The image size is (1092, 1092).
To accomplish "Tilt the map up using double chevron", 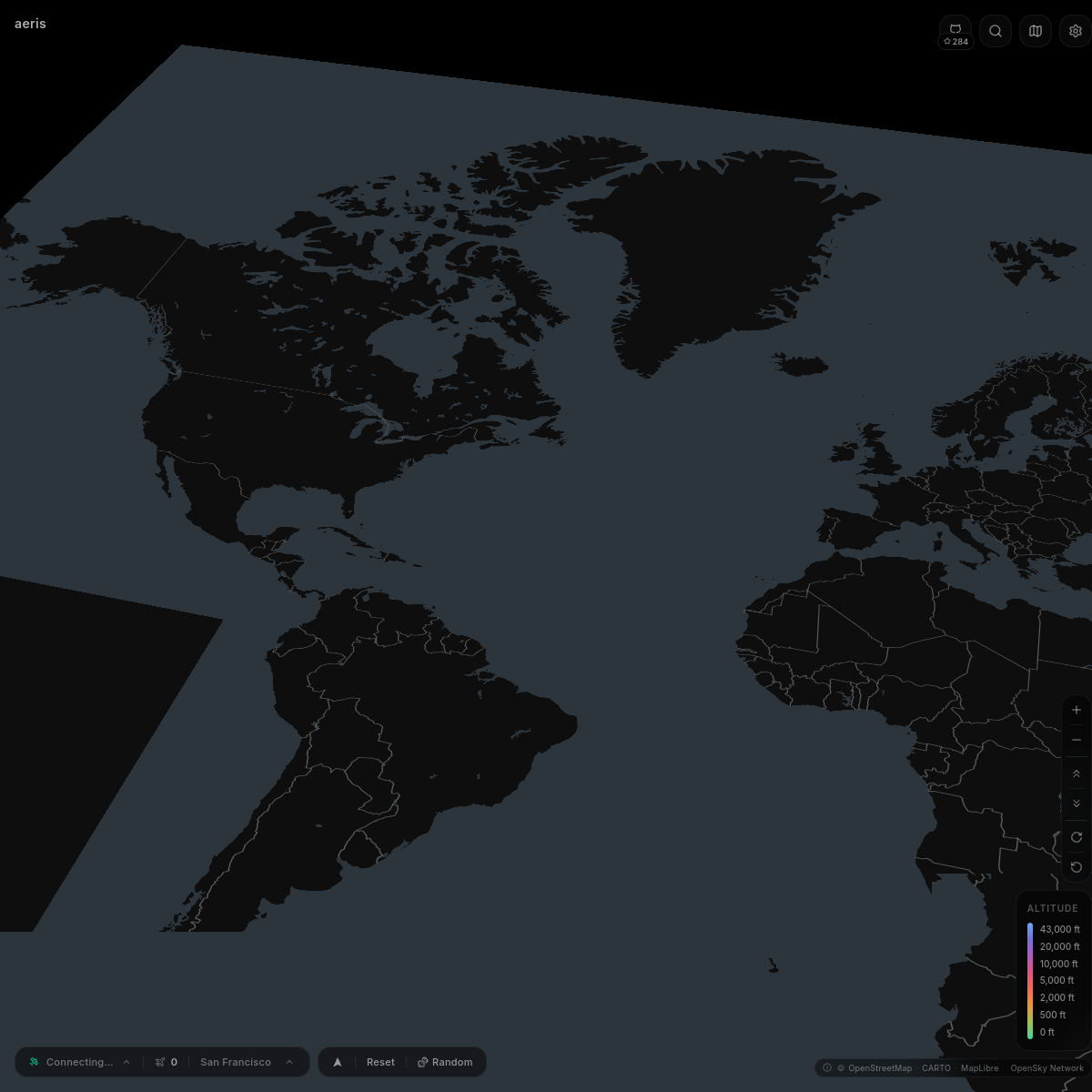I will click(1077, 773).
